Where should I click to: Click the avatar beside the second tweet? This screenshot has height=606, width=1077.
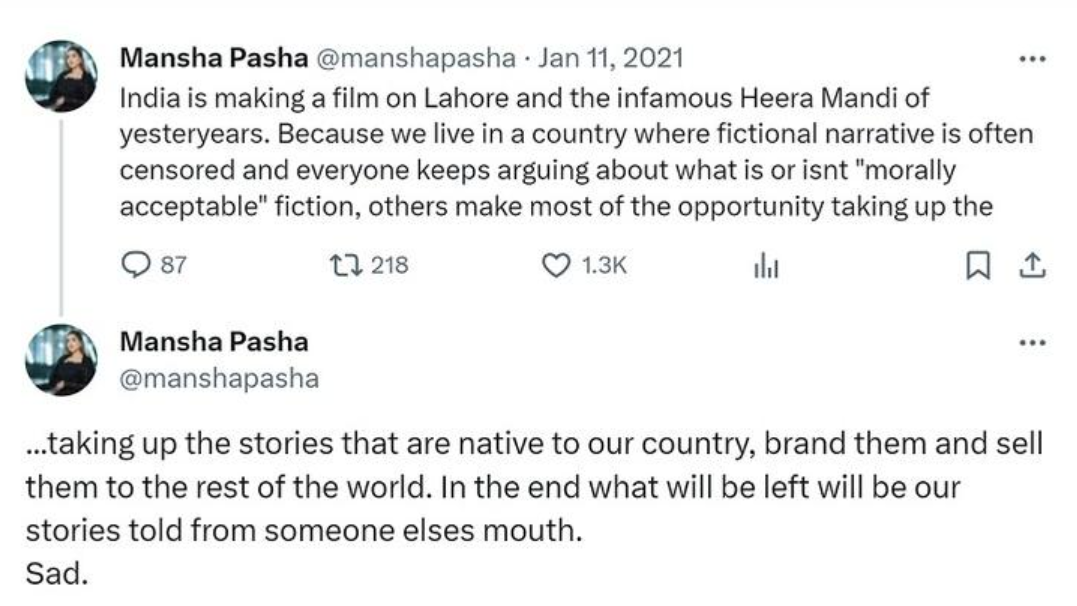click(61, 361)
